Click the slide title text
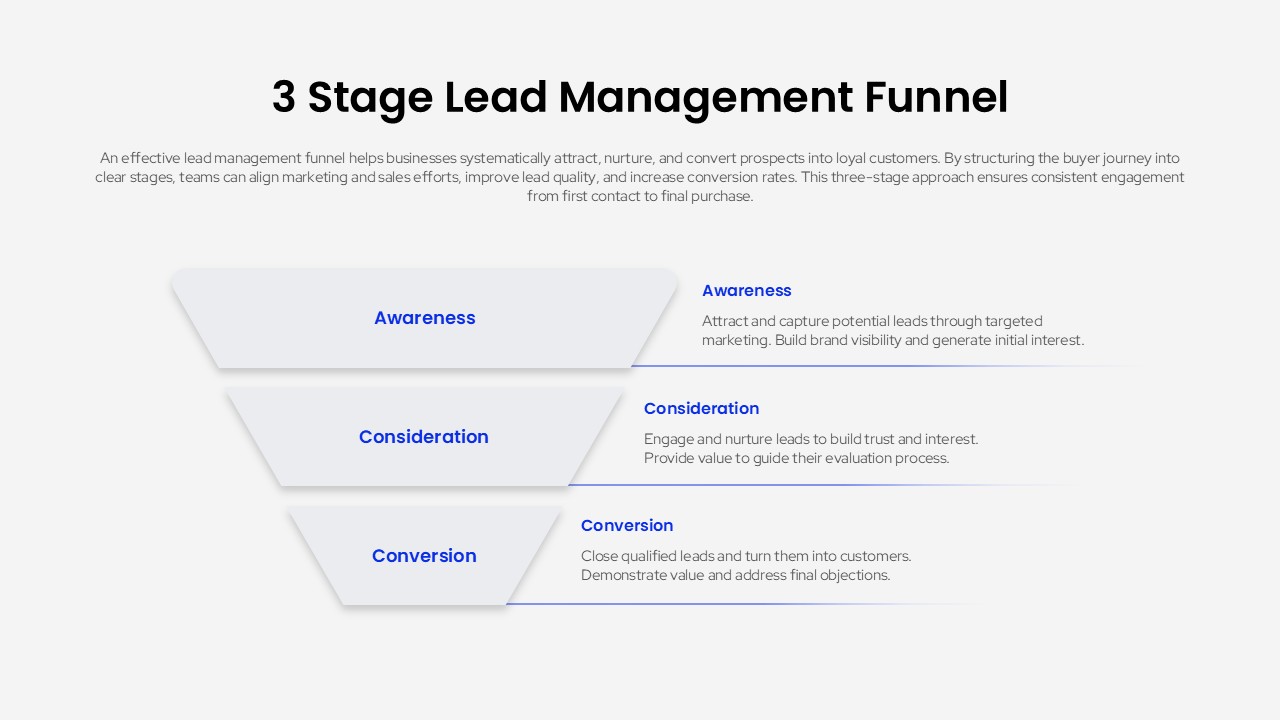This screenshot has width=1280, height=720. click(x=639, y=97)
